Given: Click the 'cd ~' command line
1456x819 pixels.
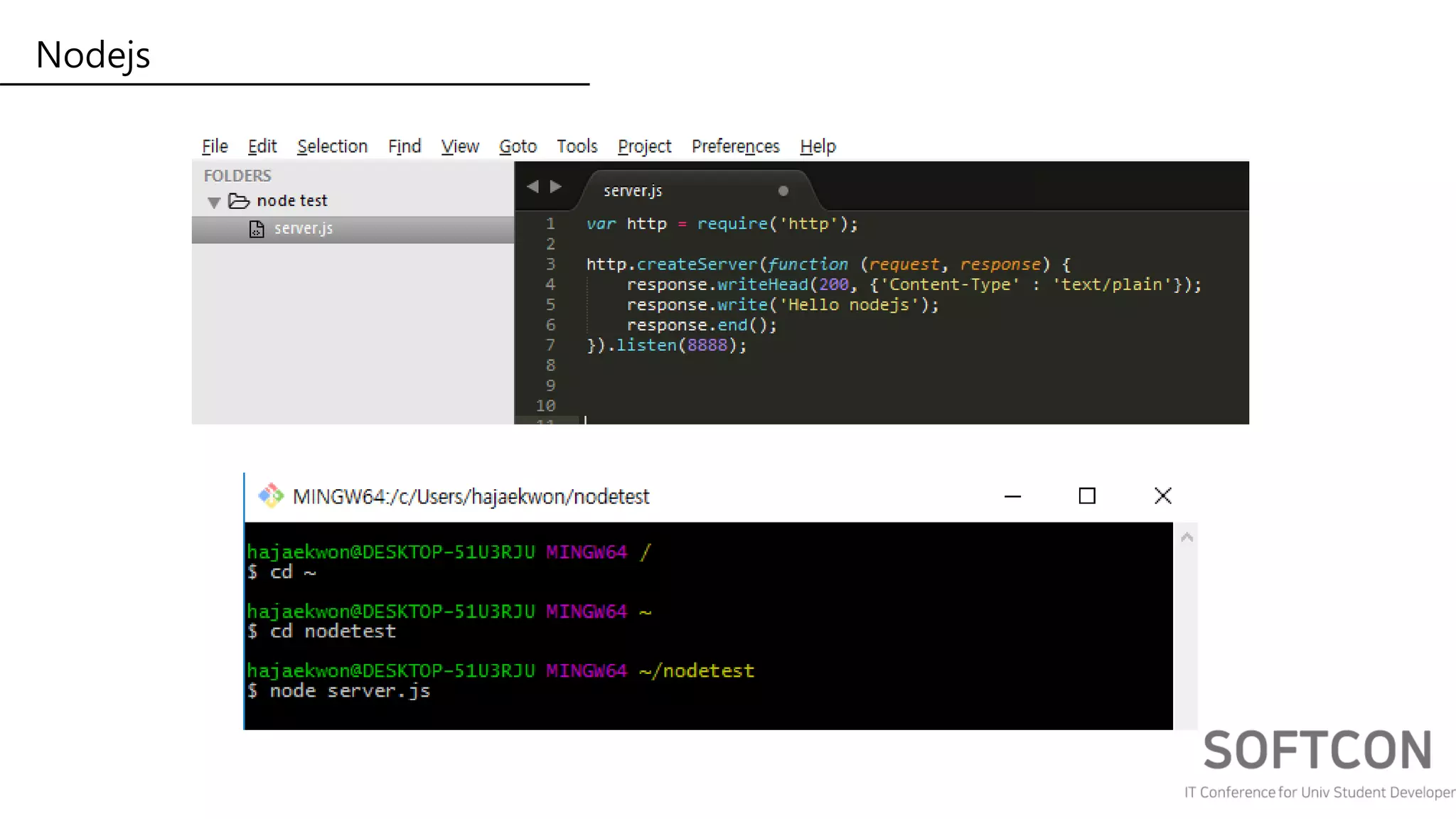Looking at the screenshot, I should [282, 572].
